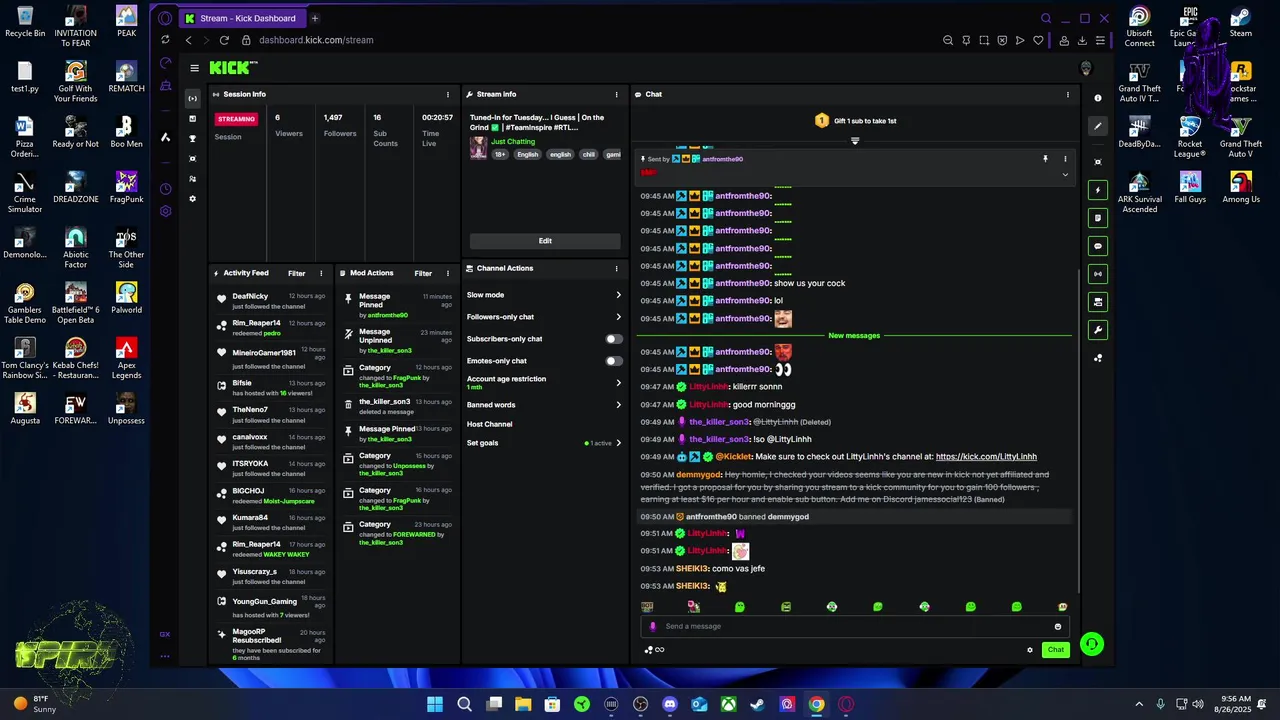
Task: Open Chat panel three-dot menu
Action: [x=1067, y=94]
